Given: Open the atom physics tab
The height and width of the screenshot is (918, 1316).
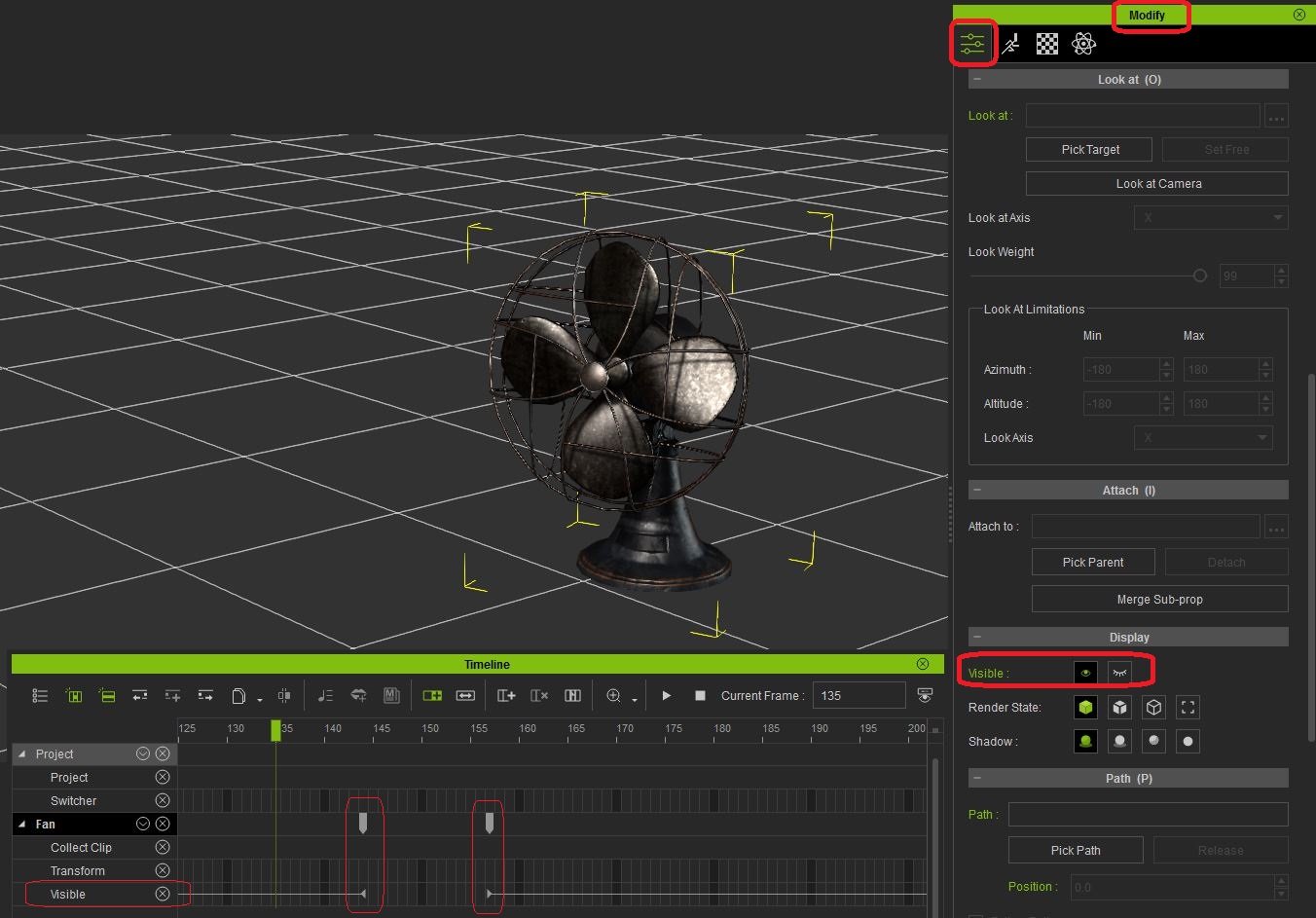Looking at the screenshot, I should click(x=1083, y=44).
